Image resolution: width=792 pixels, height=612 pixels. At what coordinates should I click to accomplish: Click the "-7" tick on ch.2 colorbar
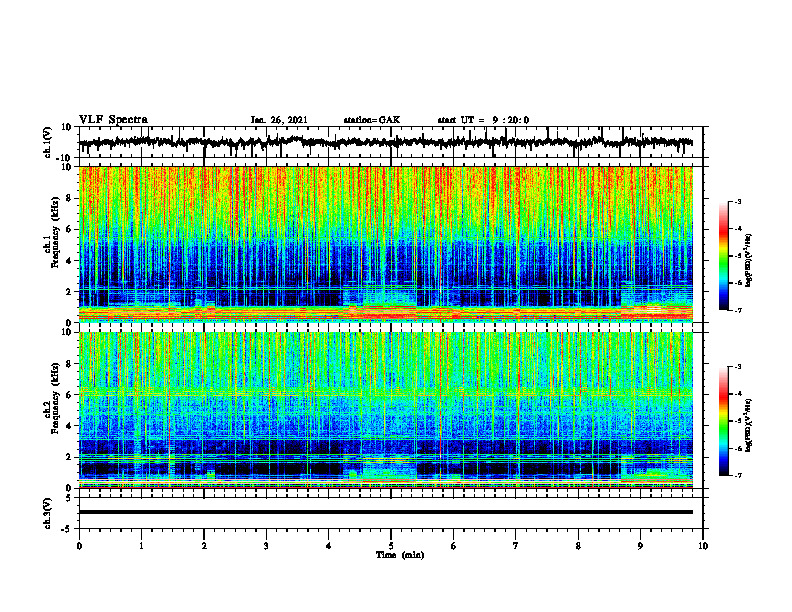coord(738,476)
